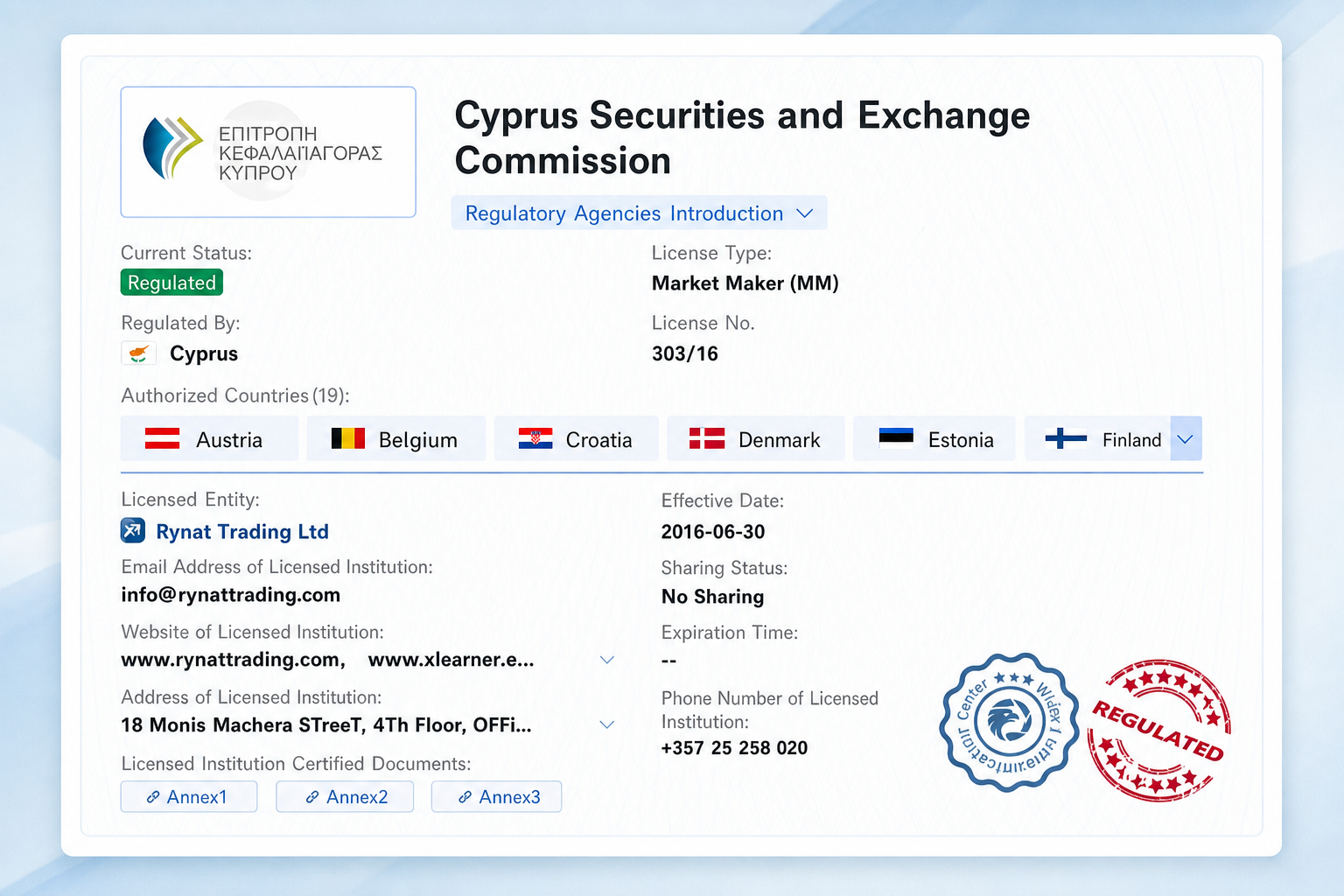
Task: Select the Finland flag icon
Action: (x=1066, y=438)
